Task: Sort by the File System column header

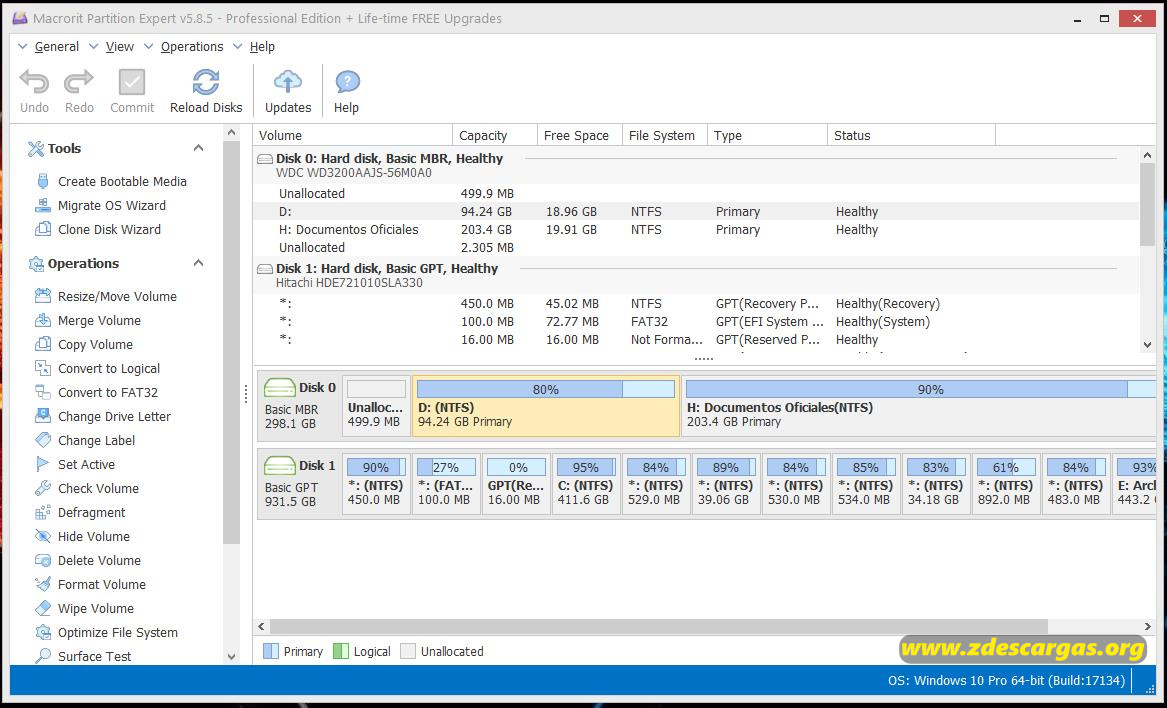Action: pyautogui.click(x=665, y=135)
